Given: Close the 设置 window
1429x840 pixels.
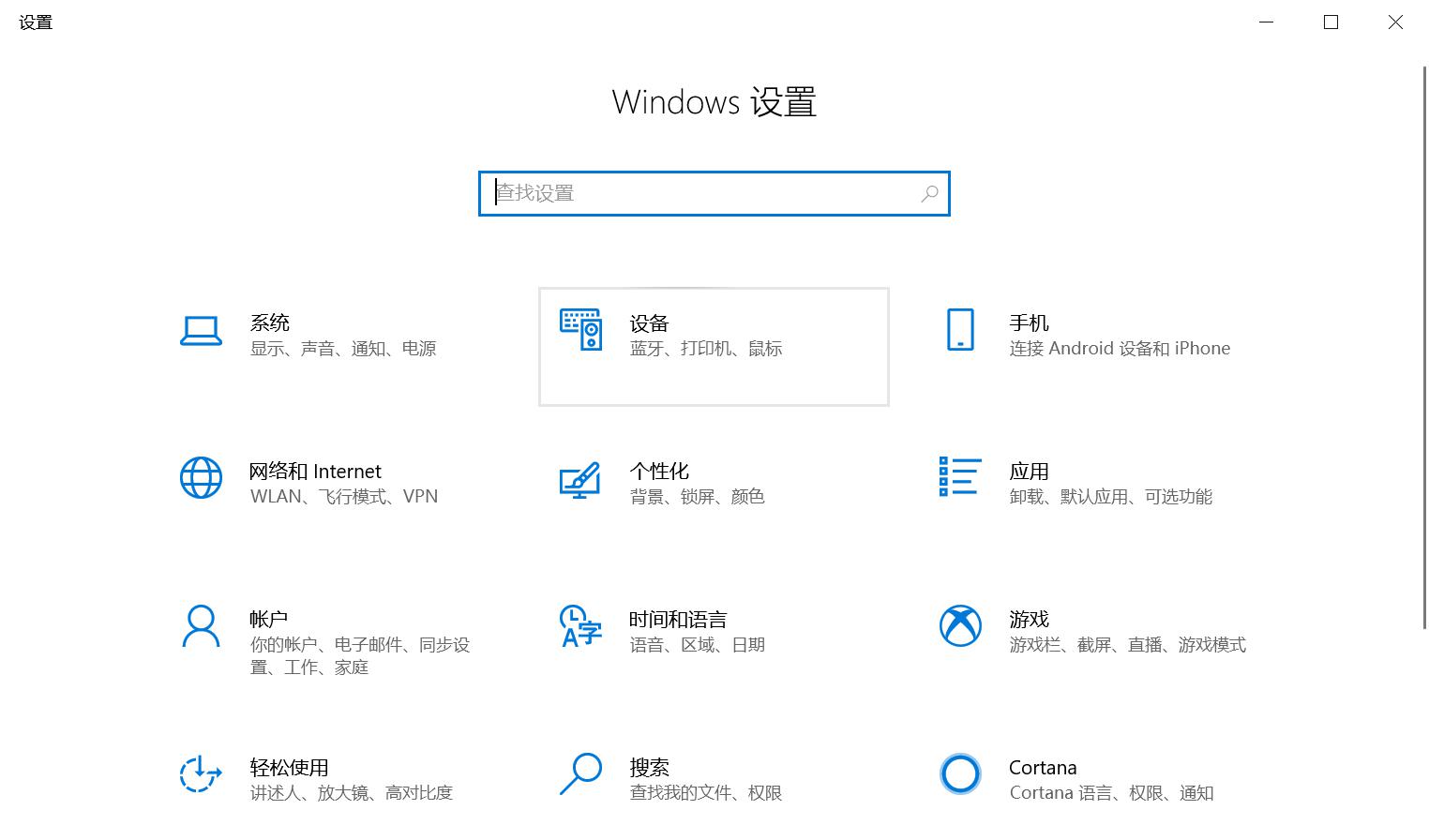Looking at the screenshot, I should [1395, 22].
